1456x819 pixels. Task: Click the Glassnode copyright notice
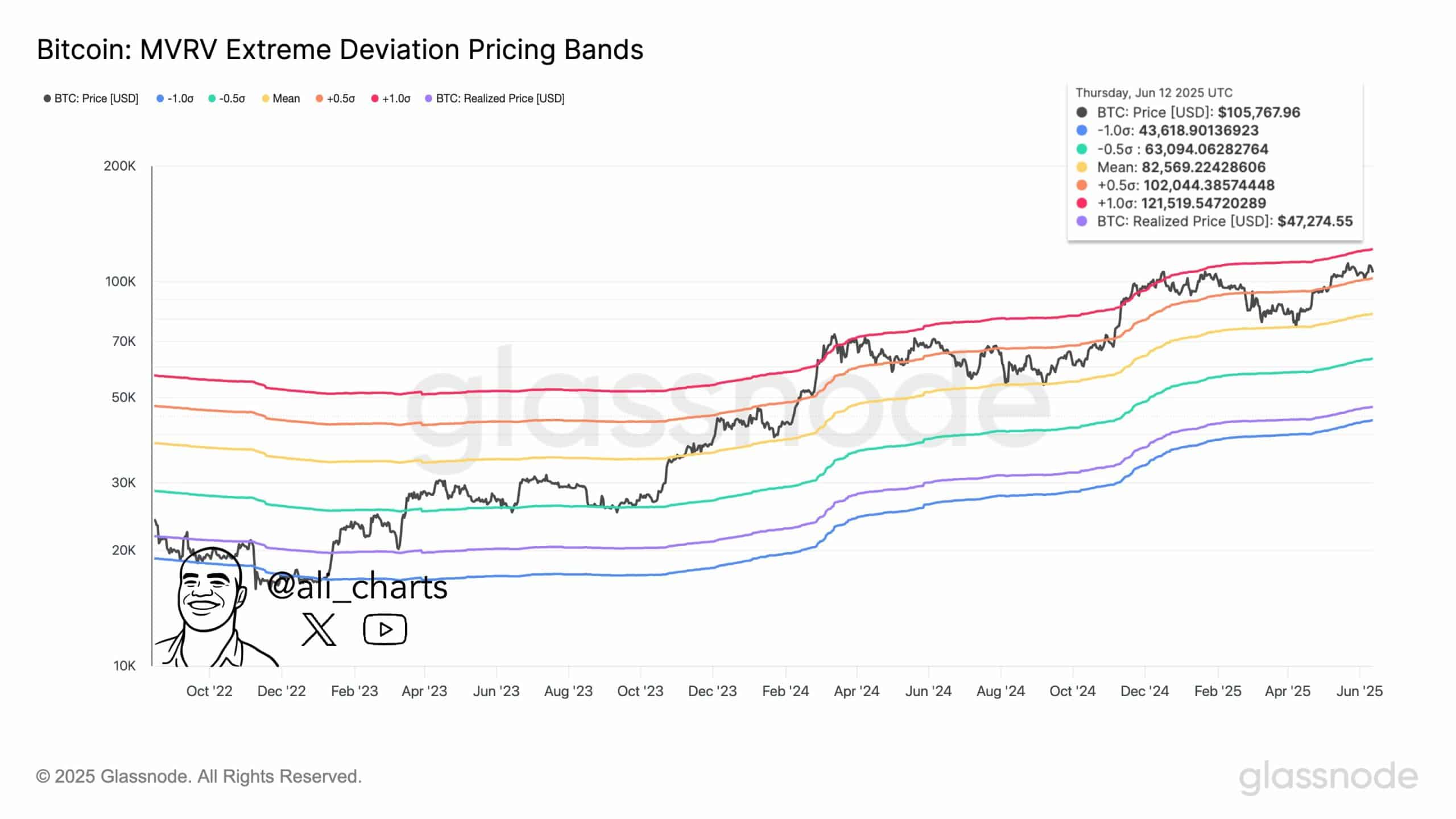[199, 776]
